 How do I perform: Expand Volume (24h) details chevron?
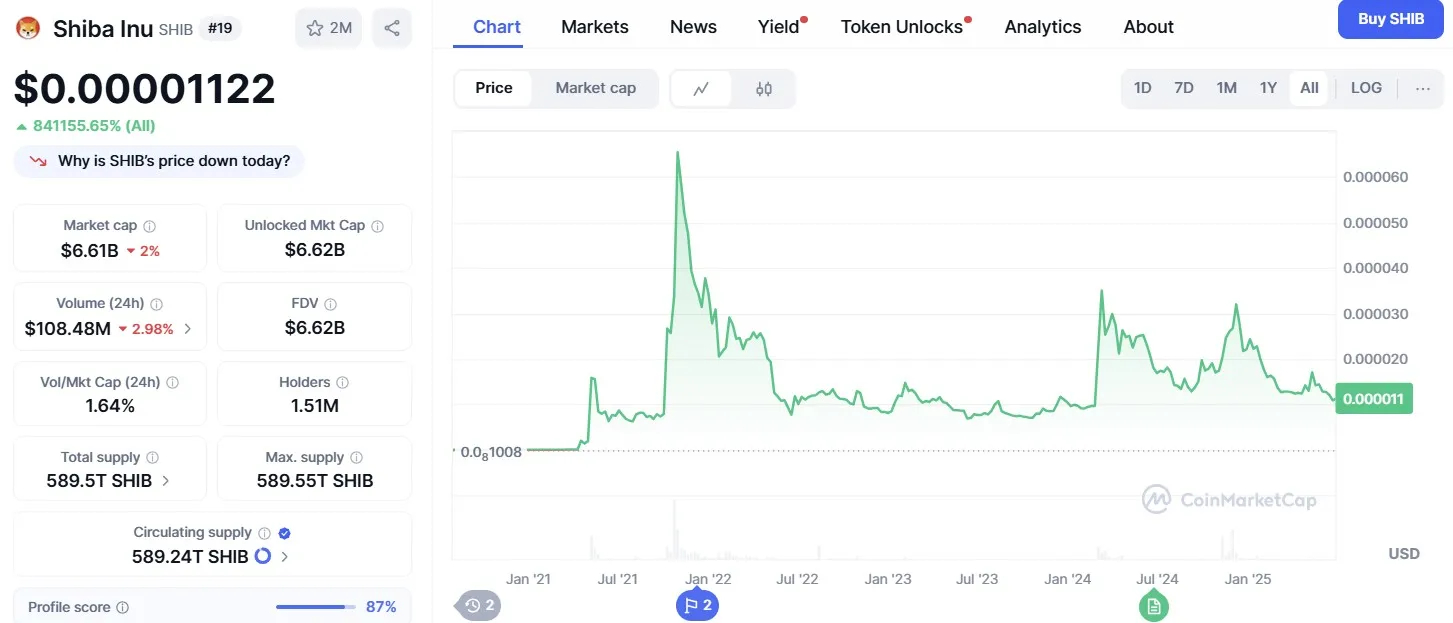(x=188, y=328)
